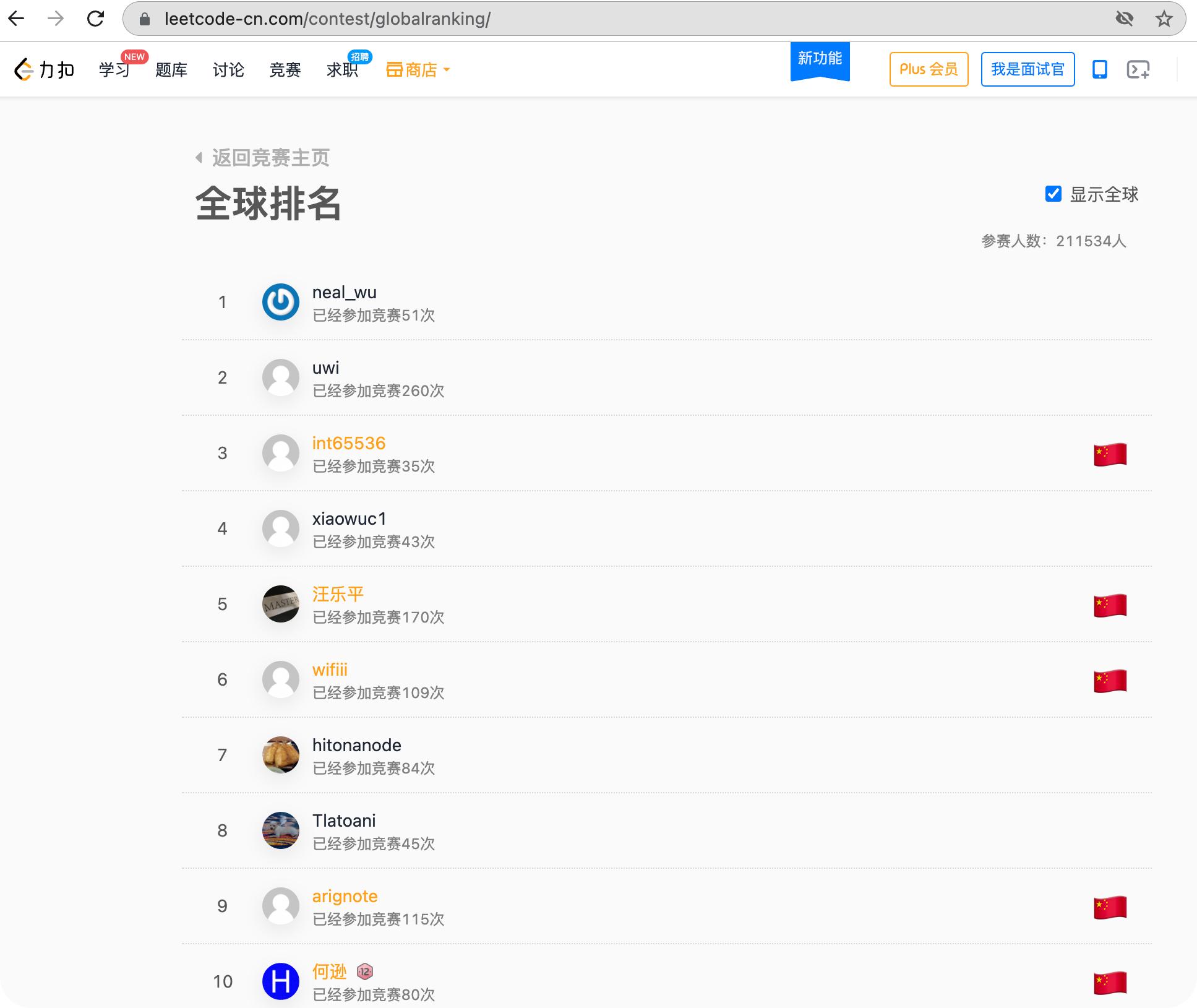Open the 竞赛 navigation item

tap(285, 70)
